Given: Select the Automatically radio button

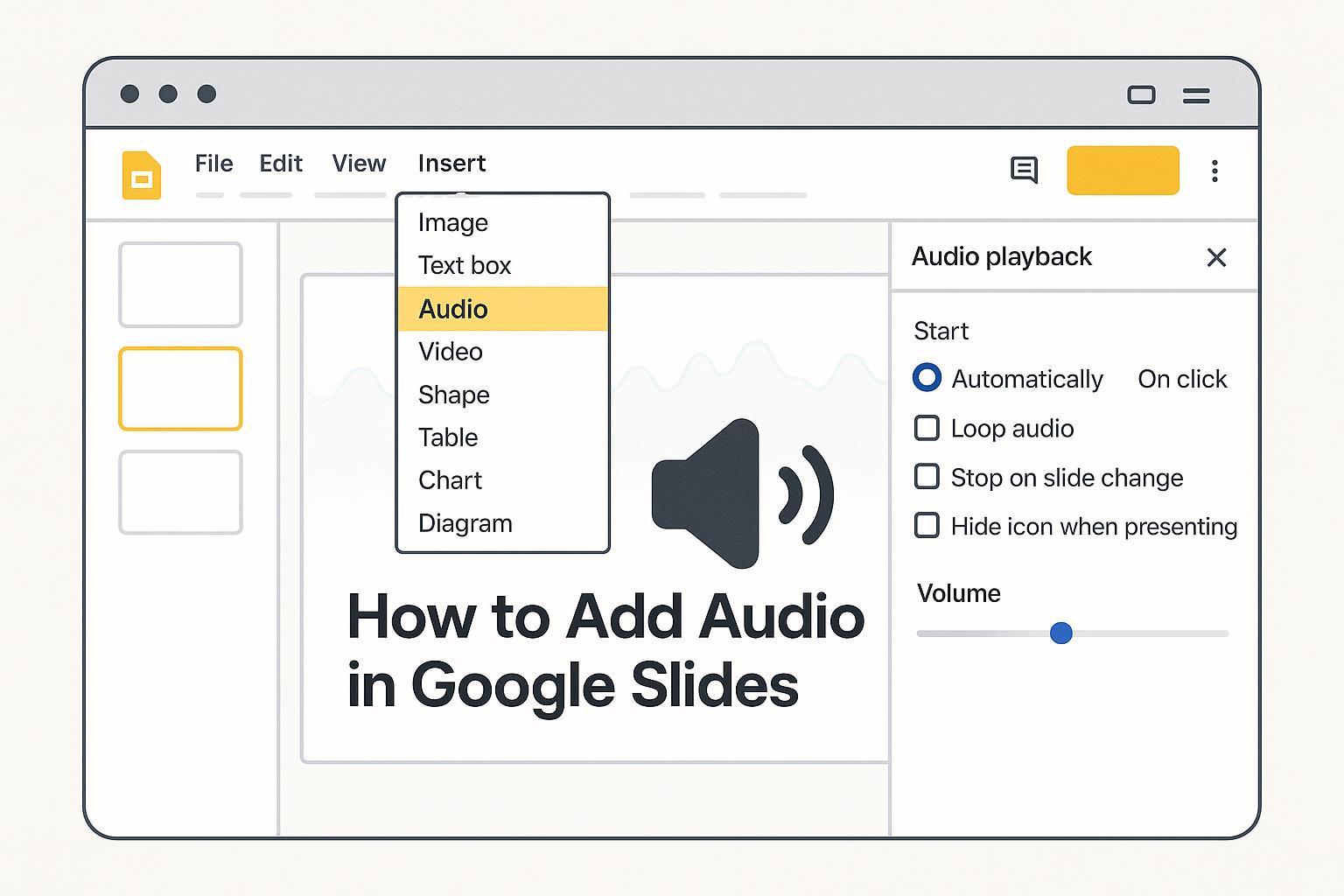Looking at the screenshot, I should pos(927,378).
